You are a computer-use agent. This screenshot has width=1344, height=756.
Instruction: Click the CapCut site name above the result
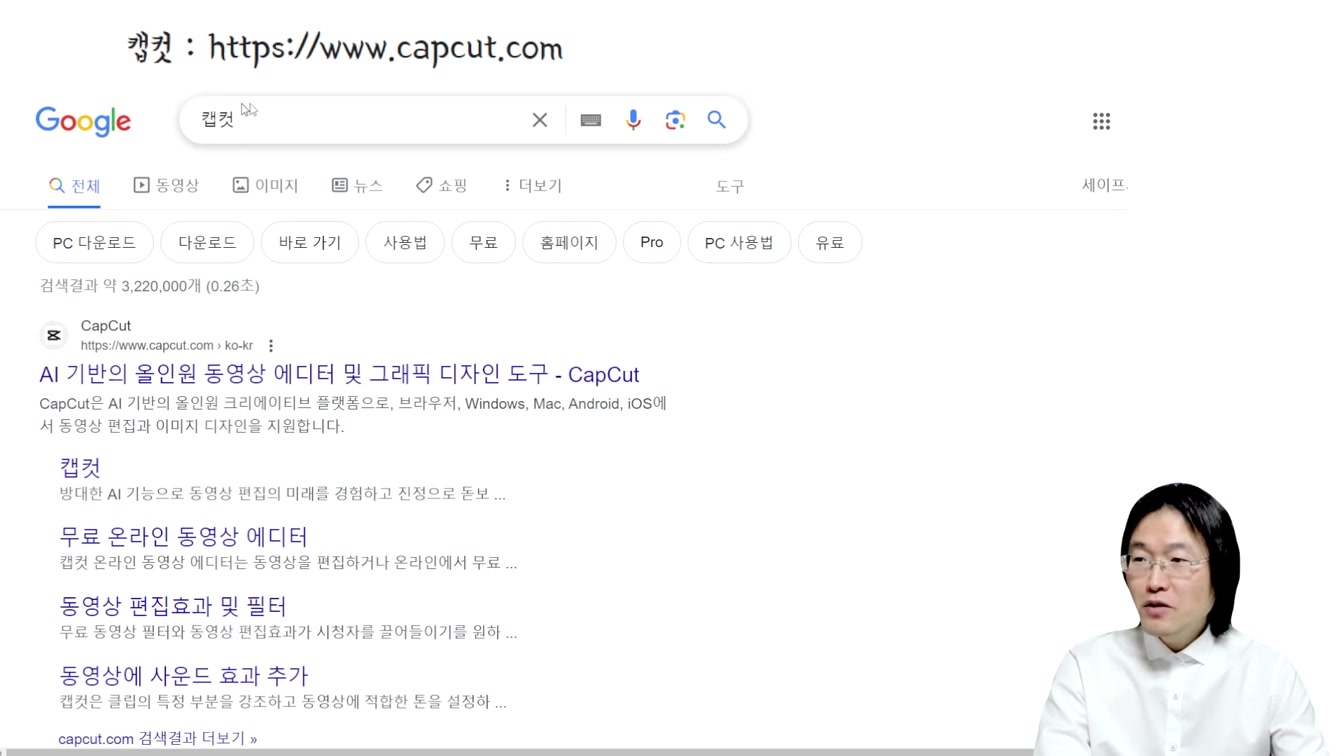106,326
